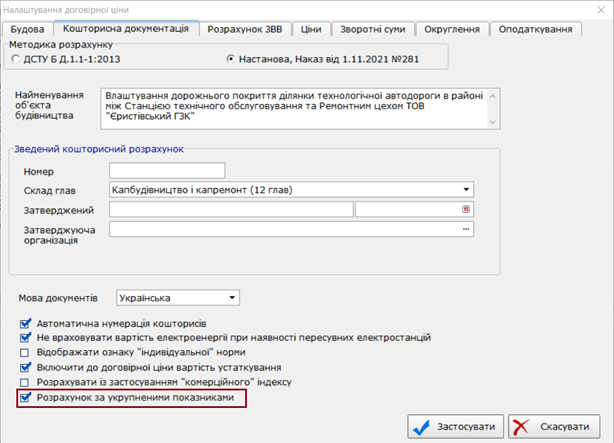Select Настанова, Наказ від 1.11.2021 №281 option
This screenshot has width=614, height=443.
pyautogui.click(x=231, y=59)
